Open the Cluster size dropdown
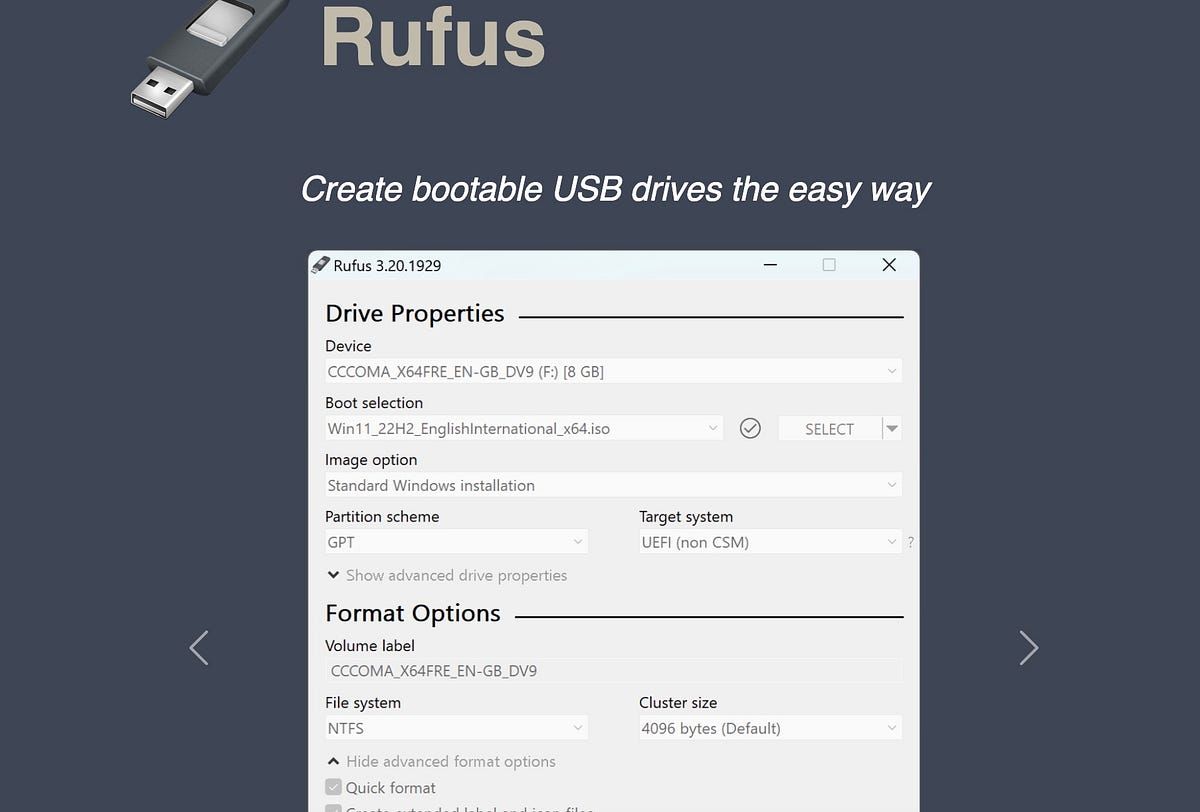The width and height of the screenshot is (1200, 812). pos(770,728)
